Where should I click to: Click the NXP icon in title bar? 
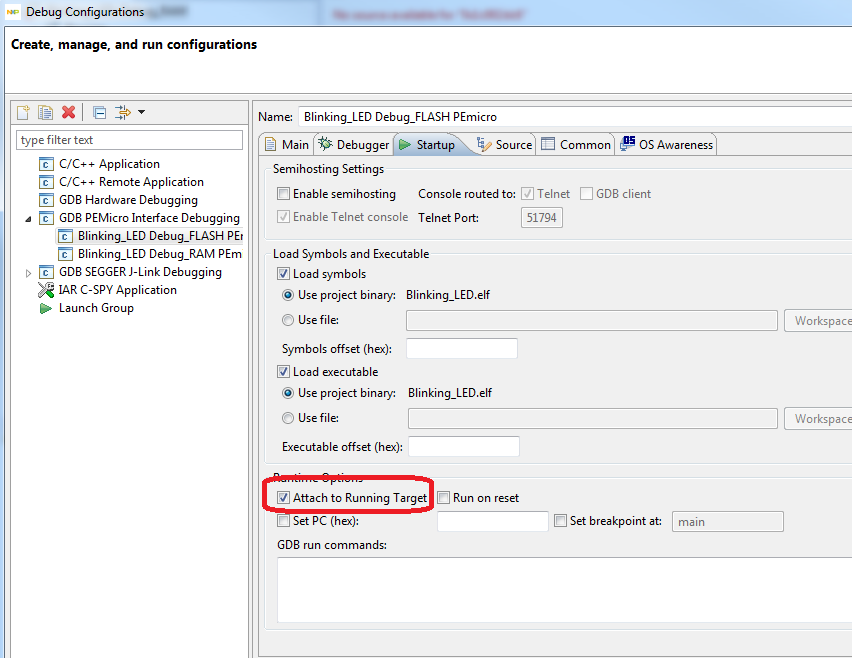pos(12,11)
